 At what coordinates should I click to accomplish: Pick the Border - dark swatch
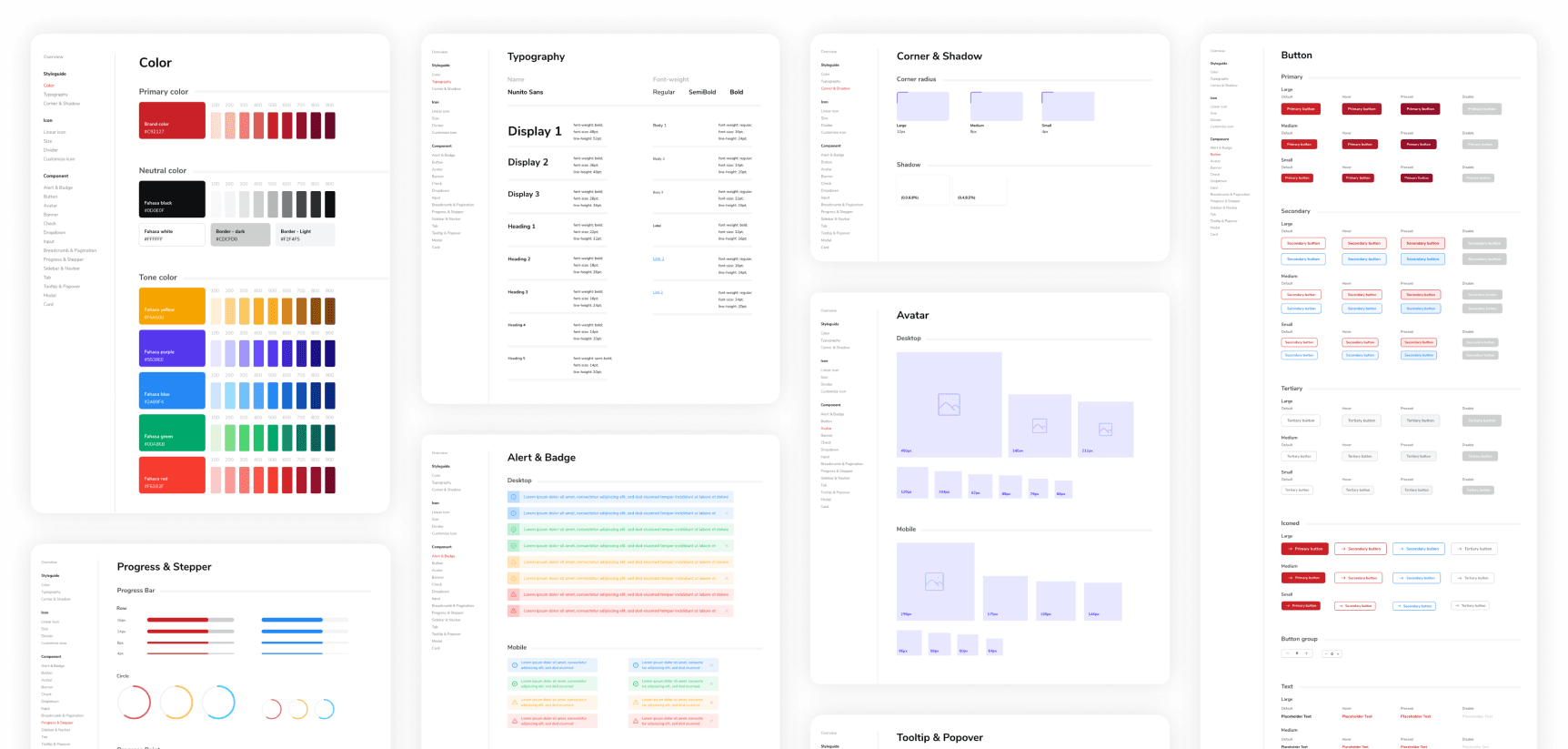[x=240, y=235]
